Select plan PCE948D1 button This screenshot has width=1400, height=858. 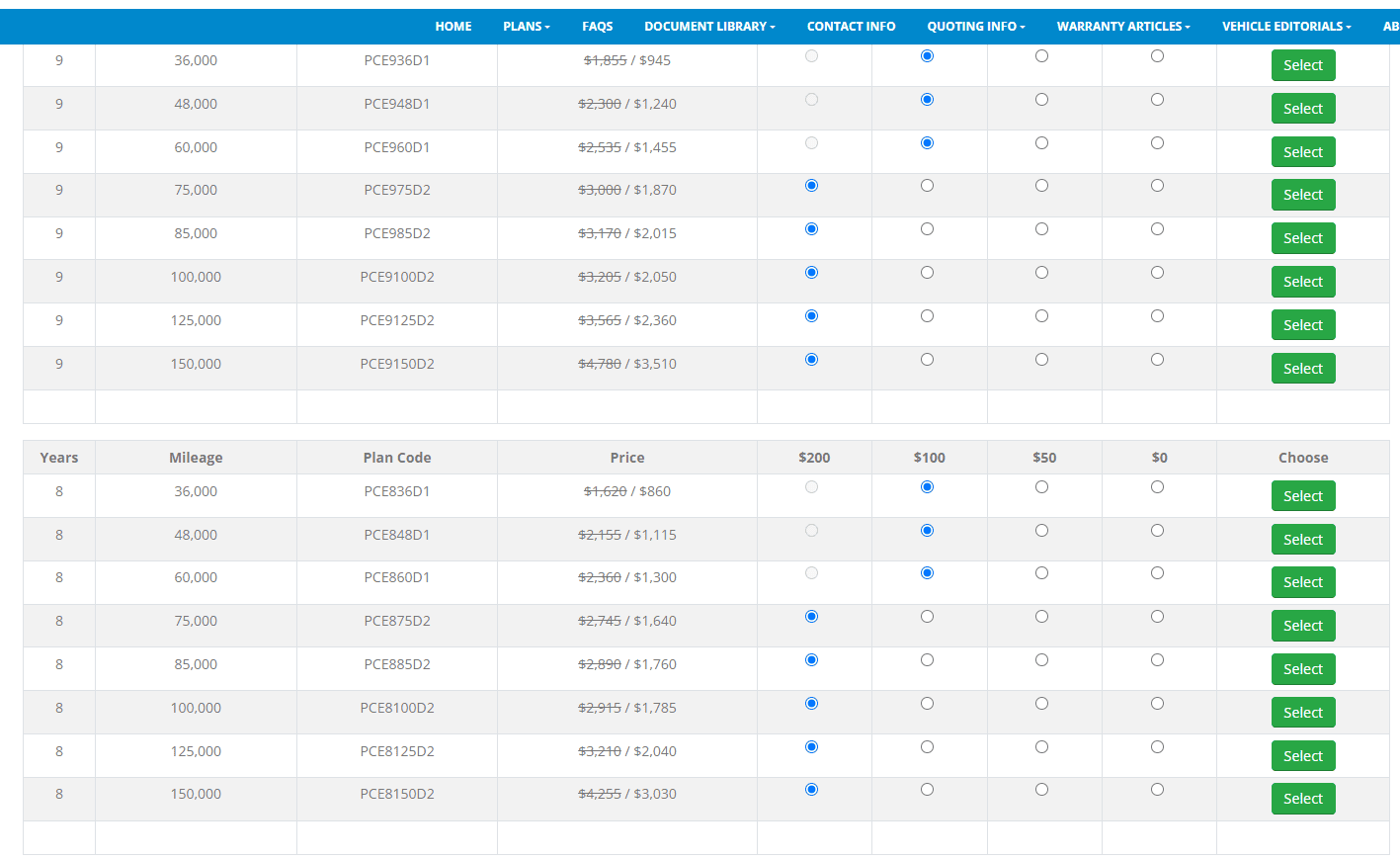[x=1303, y=109]
